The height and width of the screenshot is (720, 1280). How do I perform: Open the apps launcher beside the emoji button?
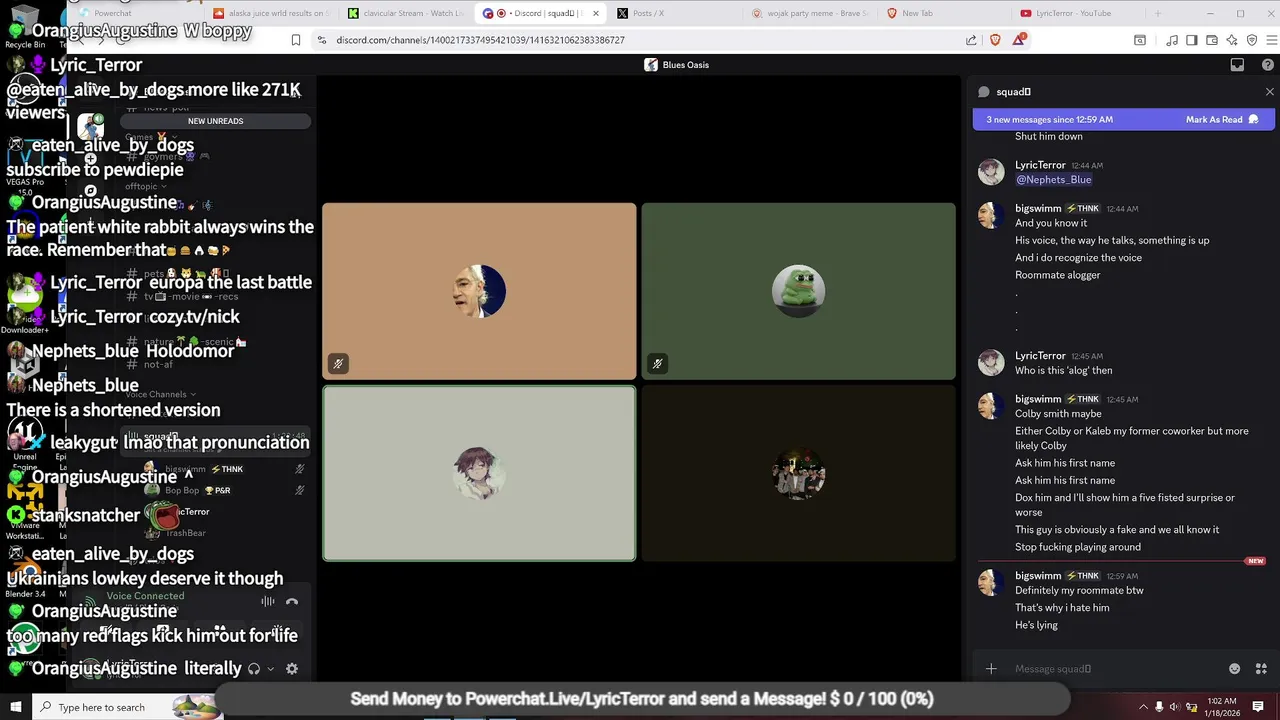tap(1261, 669)
